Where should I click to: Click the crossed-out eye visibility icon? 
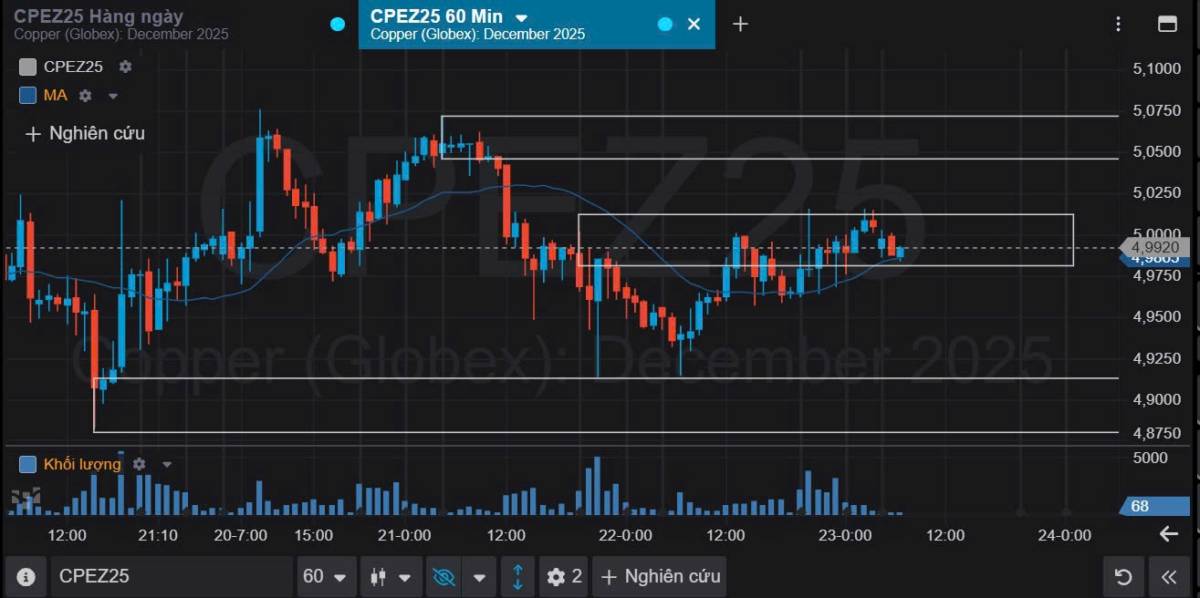(445, 577)
